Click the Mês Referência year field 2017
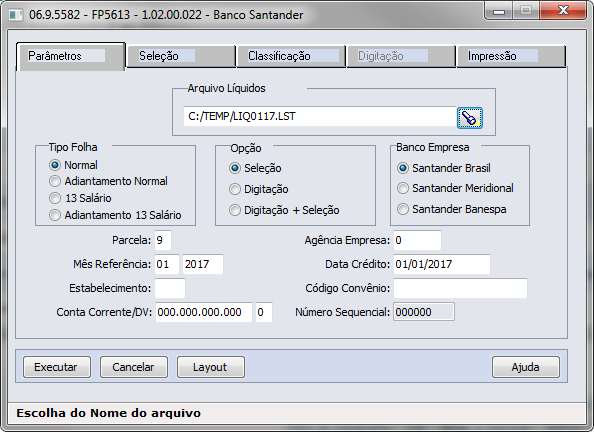This screenshot has height=432, width=594. [203, 264]
